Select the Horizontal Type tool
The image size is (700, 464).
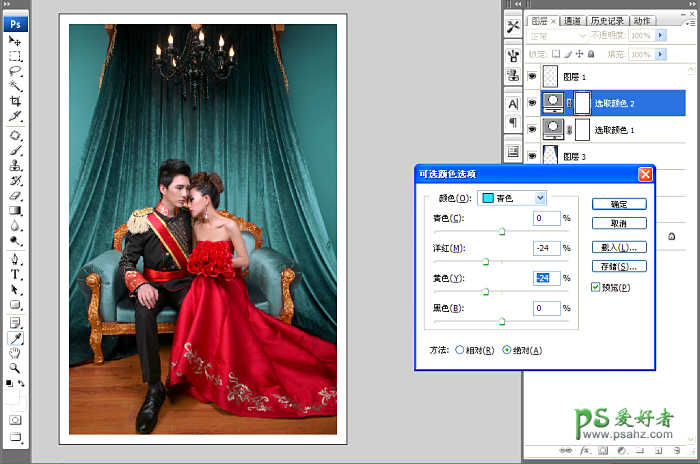[x=15, y=273]
